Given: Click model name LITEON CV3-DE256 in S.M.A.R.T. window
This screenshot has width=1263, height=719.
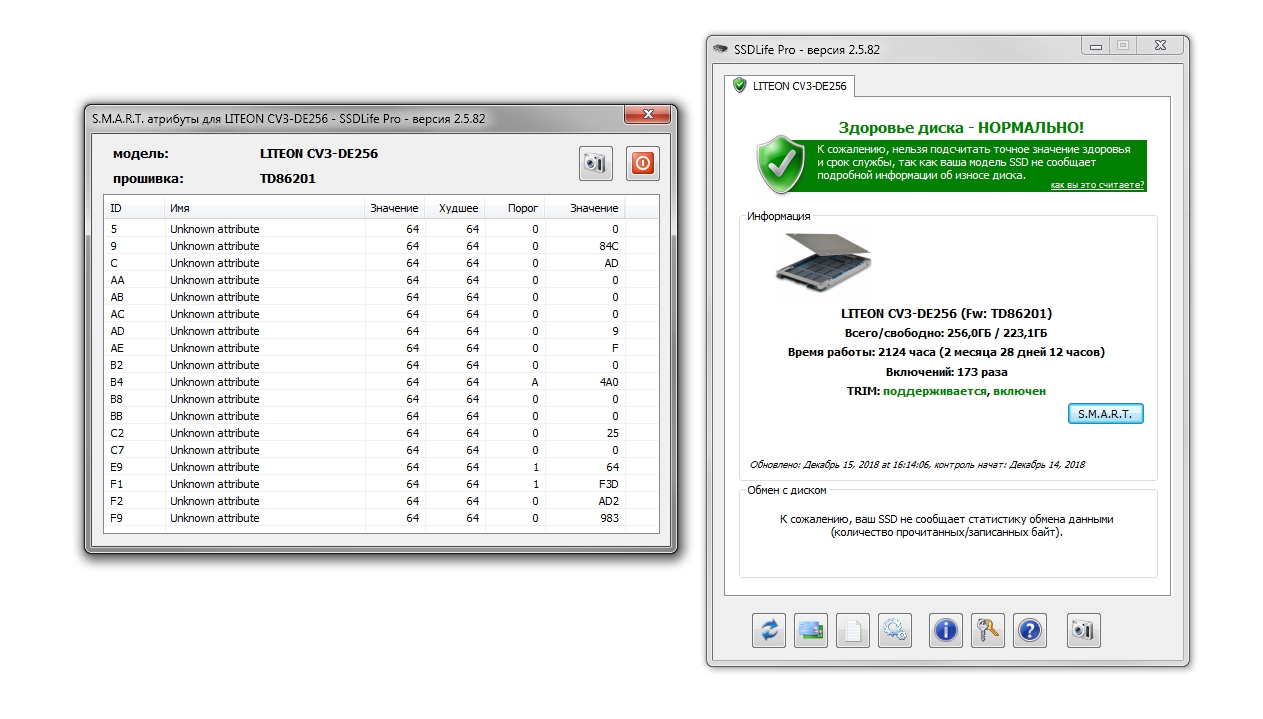Looking at the screenshot, I should pyautogui.click(x=318, y=154).
